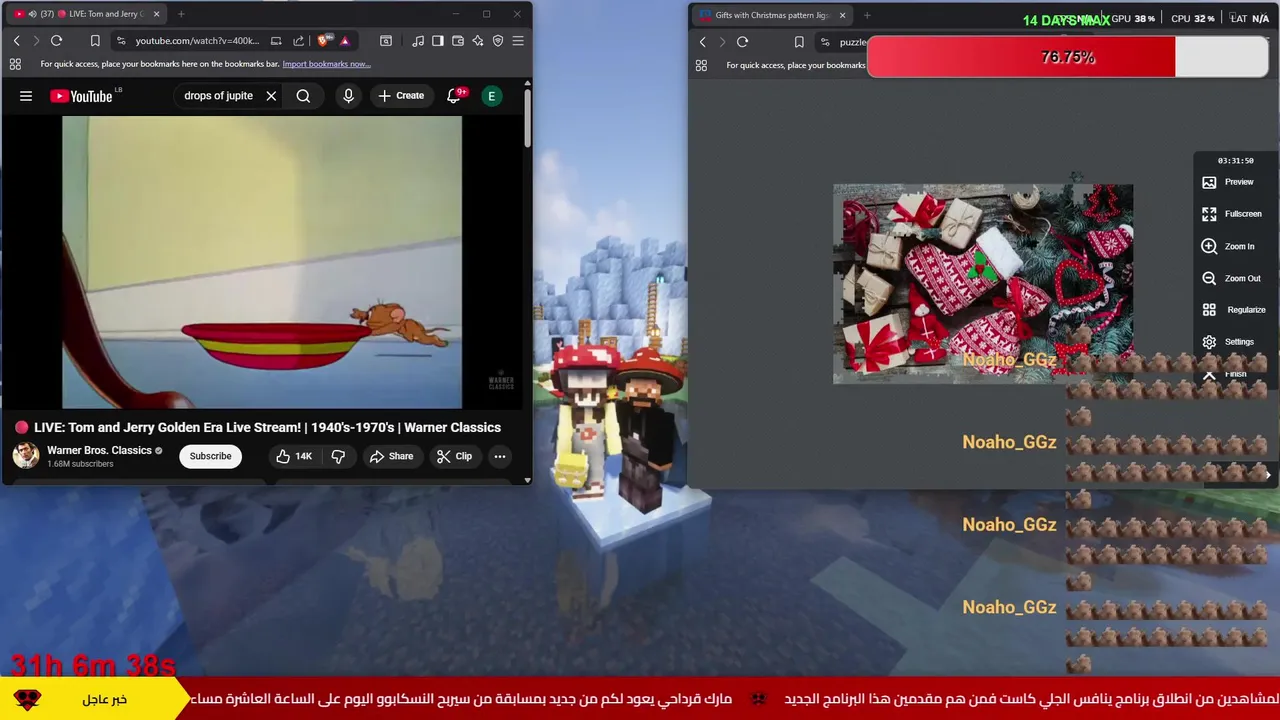Switch puzzle to Fullscreen
This screenshot has width=1280, height=720.
pos(1232,214)
